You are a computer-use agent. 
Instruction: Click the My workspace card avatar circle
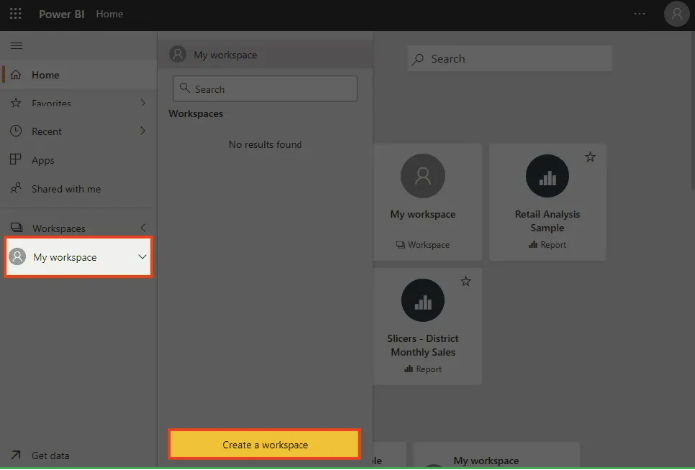(x=423, y=176)
